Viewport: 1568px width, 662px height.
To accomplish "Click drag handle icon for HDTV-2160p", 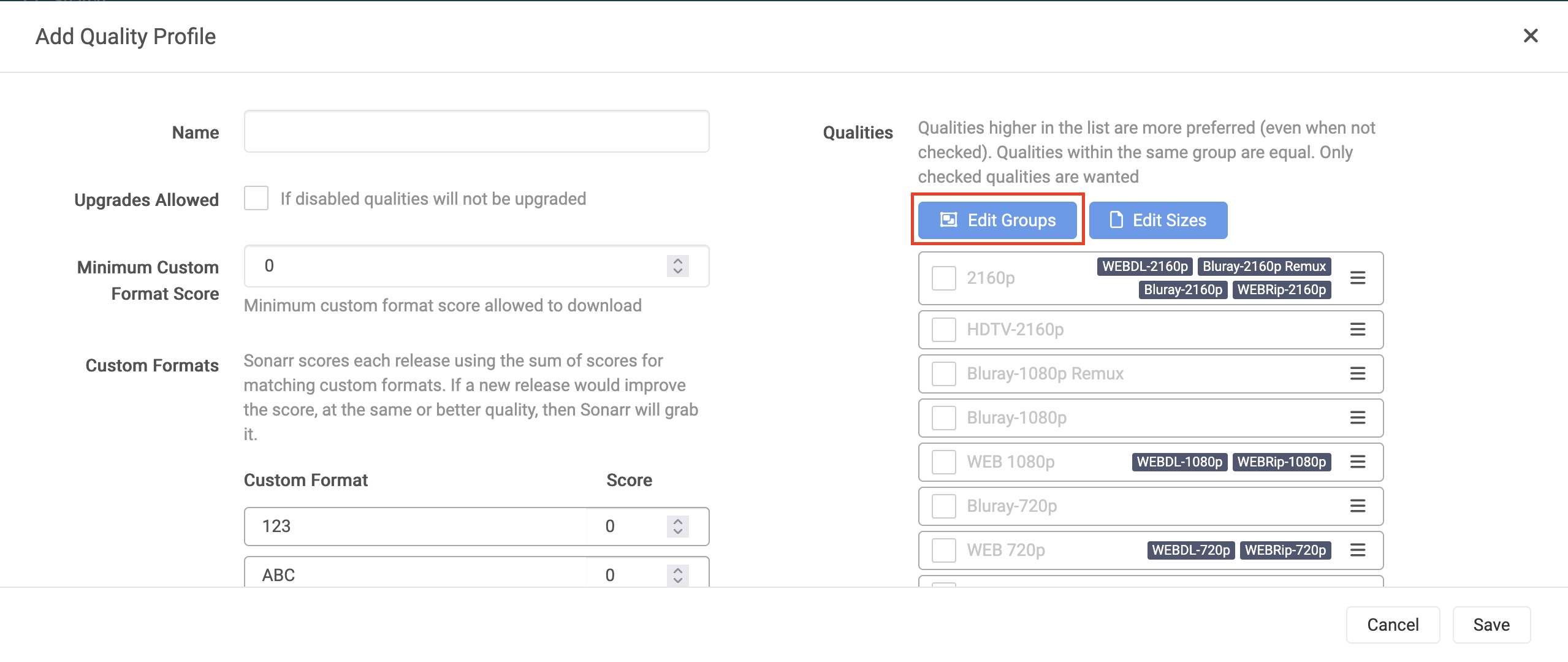I will tap(1357, 329).
